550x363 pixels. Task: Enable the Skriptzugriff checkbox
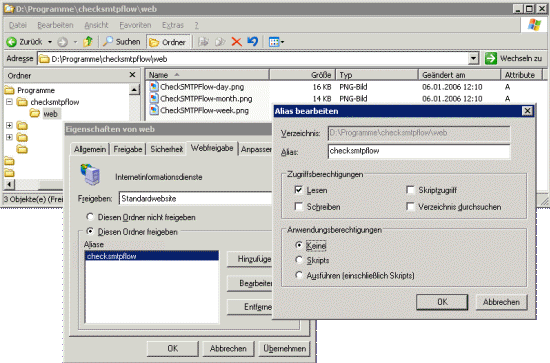click(x=410, y=190)
